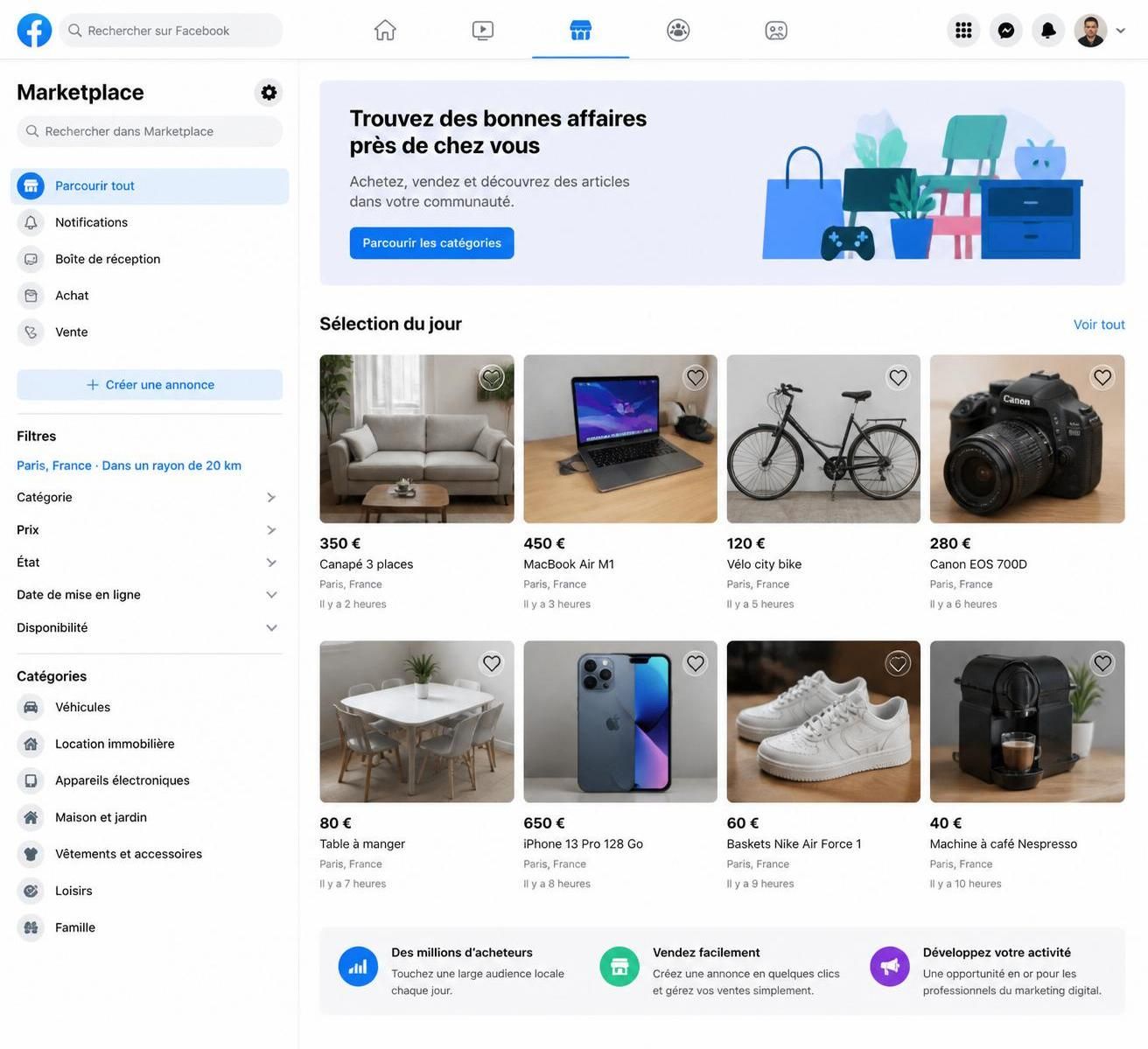Click the Facebook logo
Image resolution: width=1148 pixels, height=1049 pixels.
34,31
